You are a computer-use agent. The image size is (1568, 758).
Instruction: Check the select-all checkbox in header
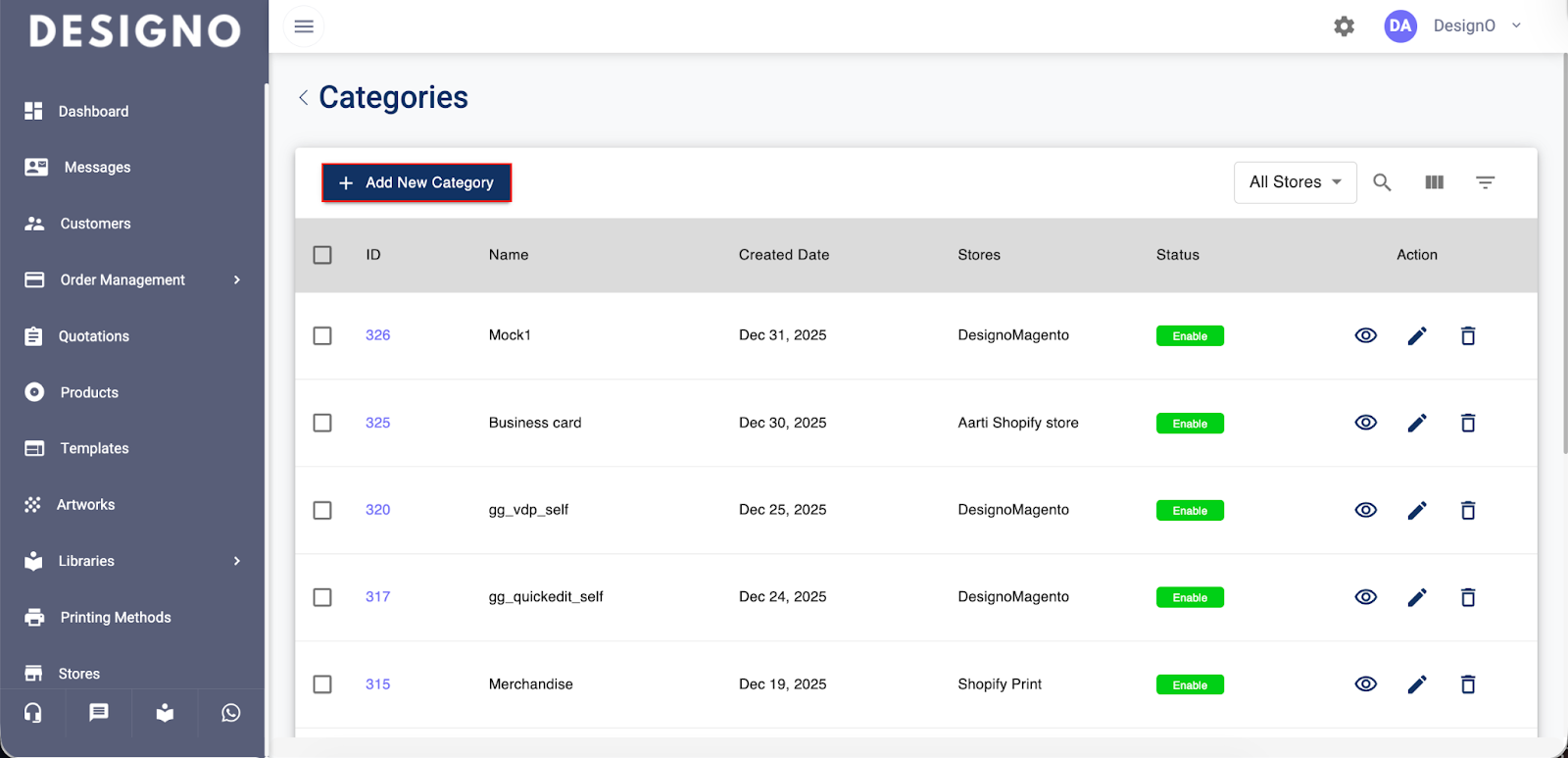point(322,255)
